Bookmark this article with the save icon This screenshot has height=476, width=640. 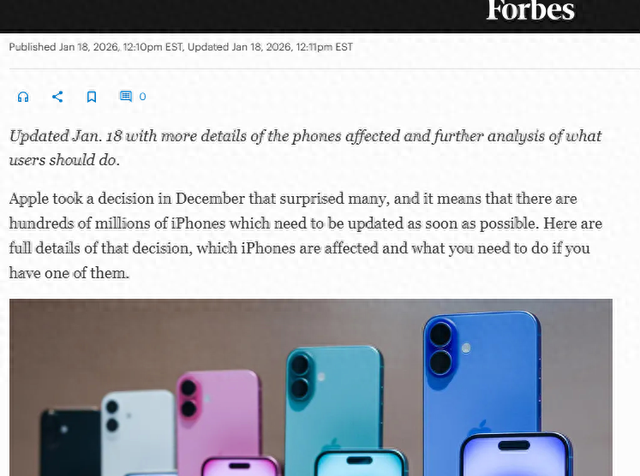(x=91, y=97)
